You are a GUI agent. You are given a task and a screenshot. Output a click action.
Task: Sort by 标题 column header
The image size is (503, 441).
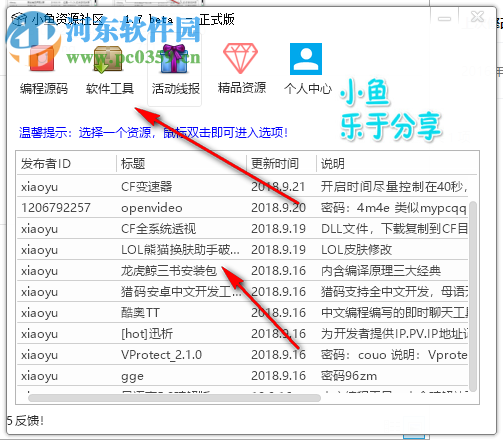133,164
